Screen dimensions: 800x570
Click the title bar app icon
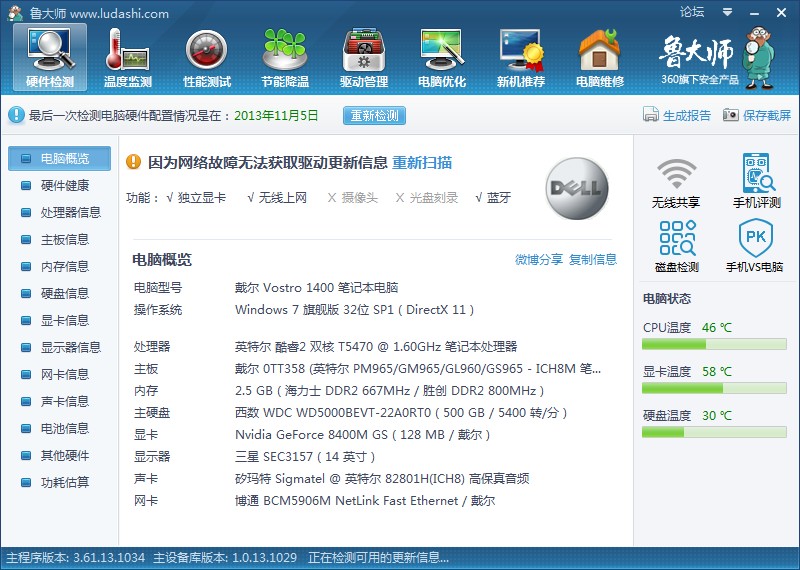point(15,12)
